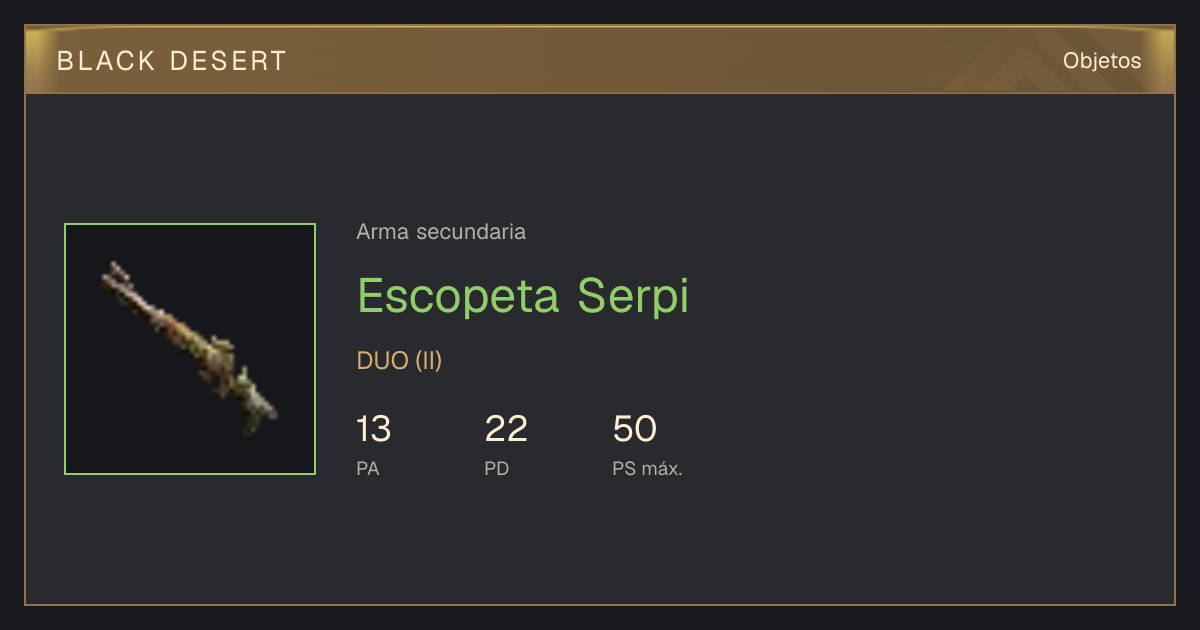1200x630 pixels.
Task: Select the PS máx. value 50
Action: coord(634,429)
